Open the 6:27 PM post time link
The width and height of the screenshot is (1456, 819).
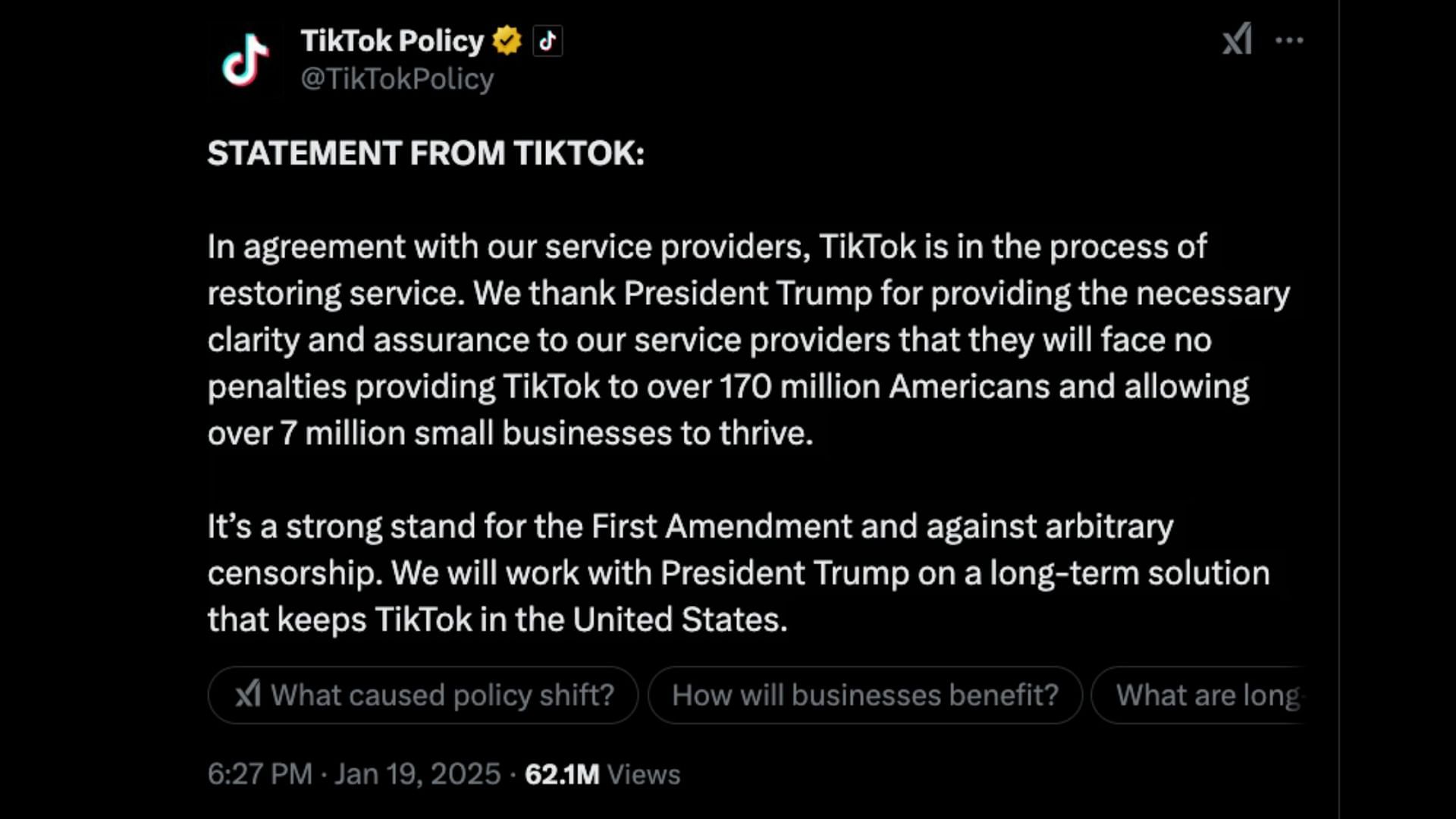259,774
